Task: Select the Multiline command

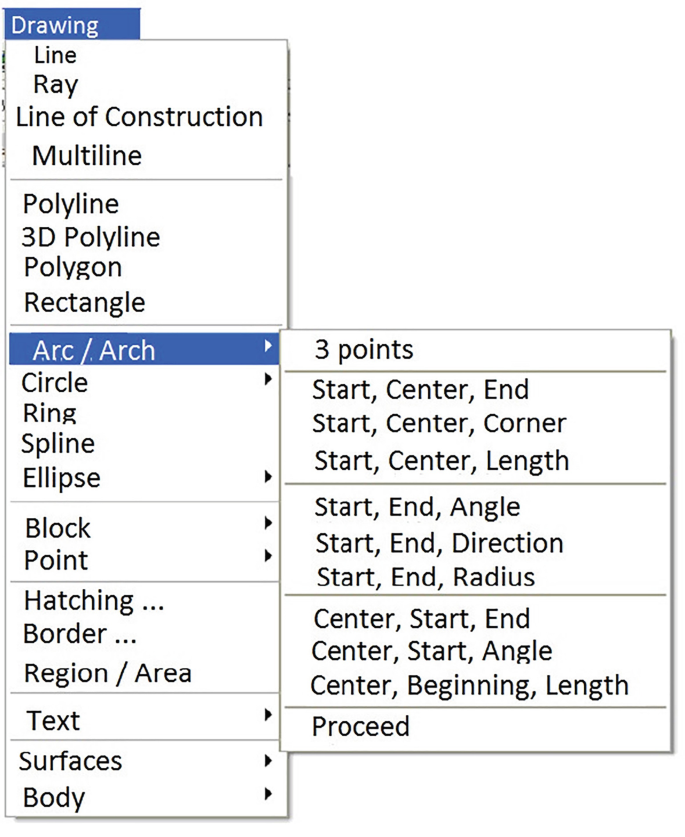Action: tap(87, 156)
